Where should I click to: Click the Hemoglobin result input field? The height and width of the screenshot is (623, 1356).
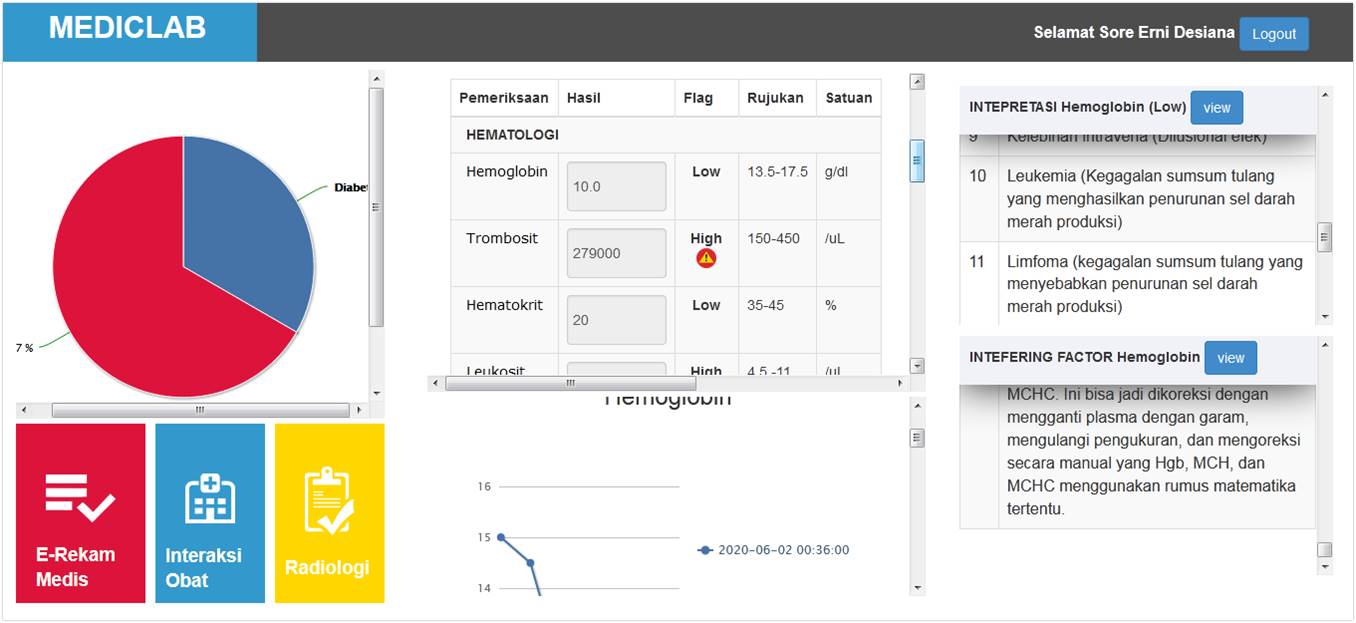click(x=616, y=187)
